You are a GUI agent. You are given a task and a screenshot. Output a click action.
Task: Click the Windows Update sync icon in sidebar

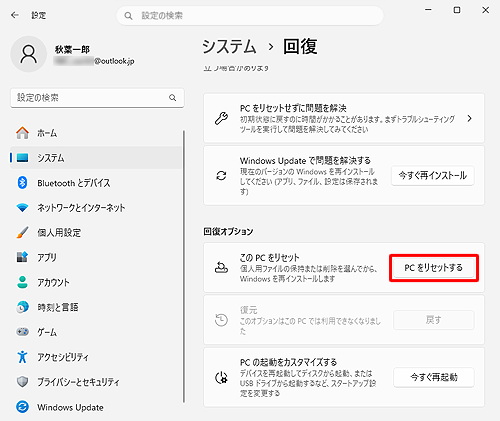click(x=22, y=407)
